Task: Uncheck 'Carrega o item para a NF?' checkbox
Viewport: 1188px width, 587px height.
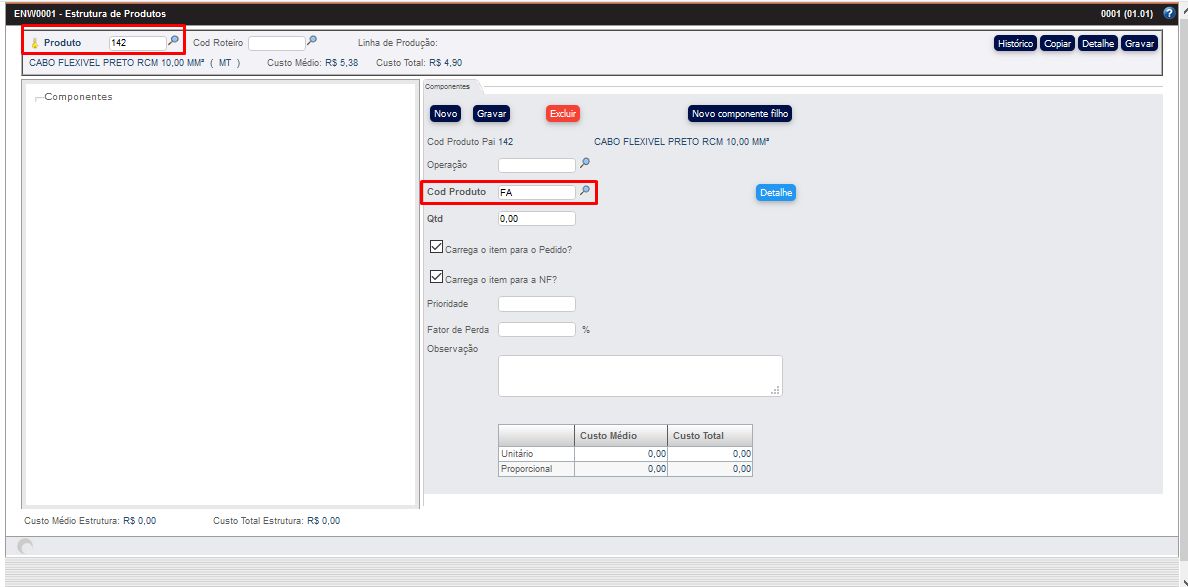Action: point(435,277)
